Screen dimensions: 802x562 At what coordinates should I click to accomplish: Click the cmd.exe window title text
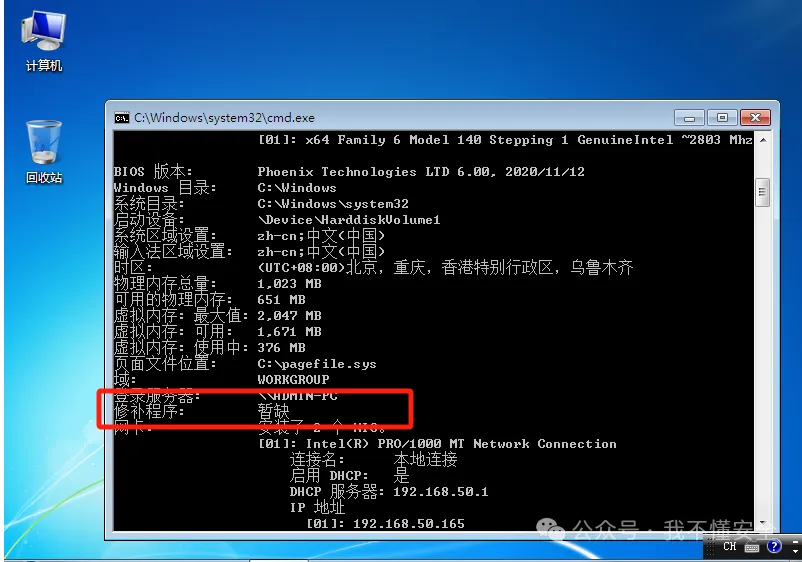click(224, 118)
